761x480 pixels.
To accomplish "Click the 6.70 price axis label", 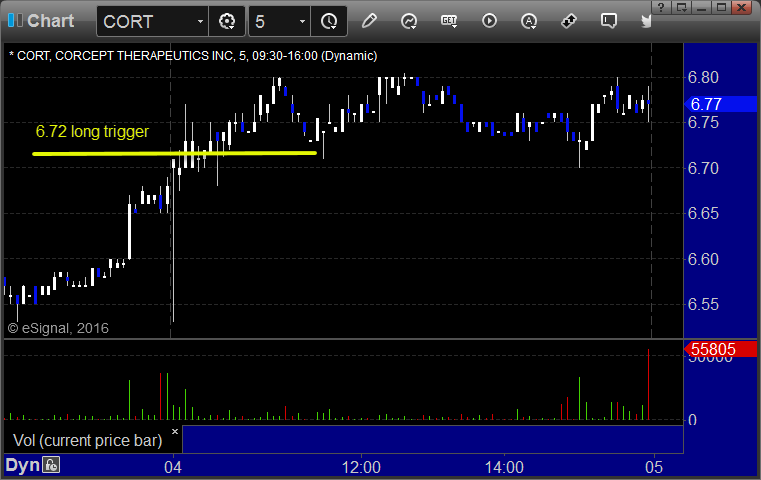I will [703, 168].
